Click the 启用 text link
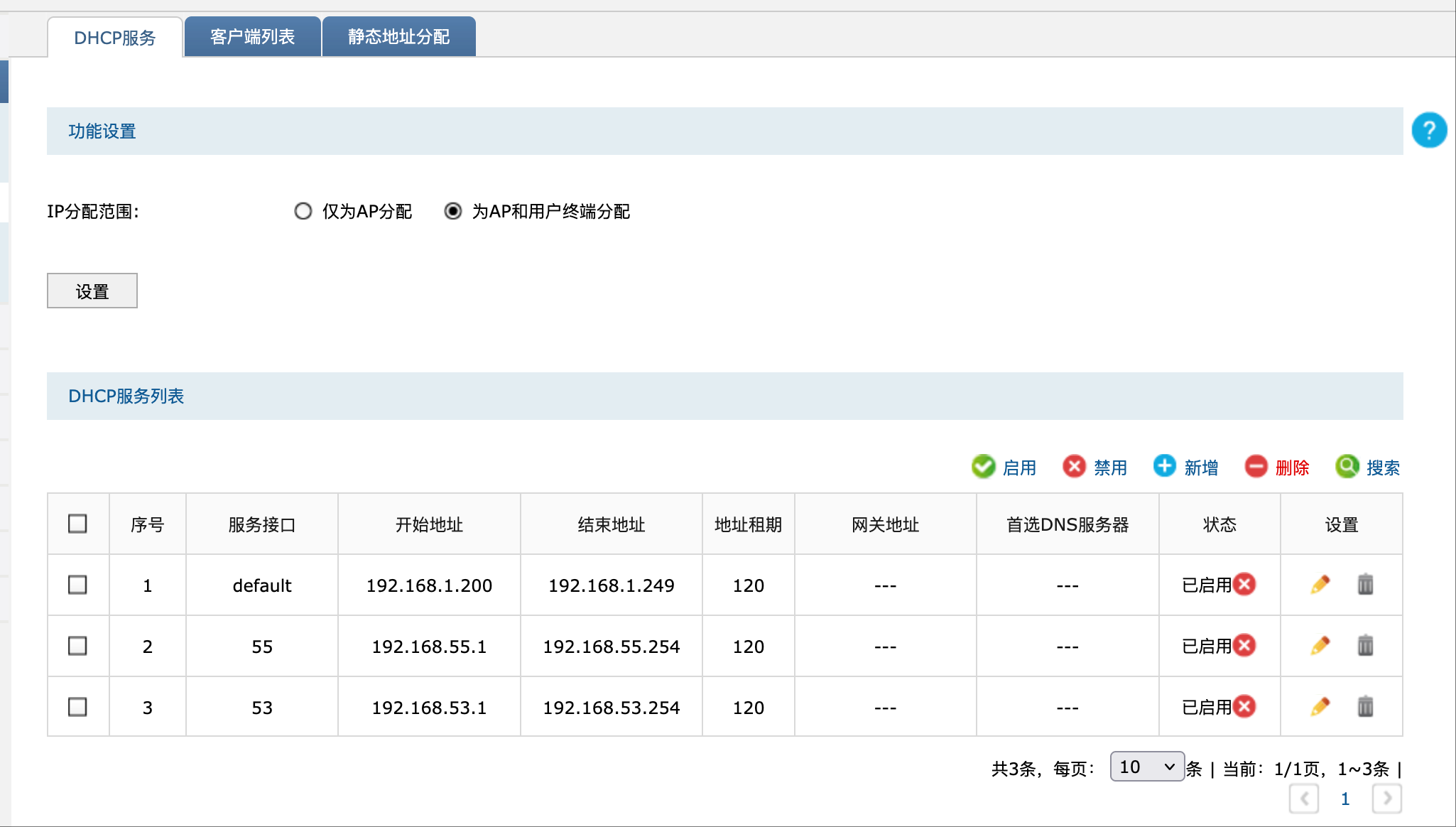 [x=1019, y=467]
